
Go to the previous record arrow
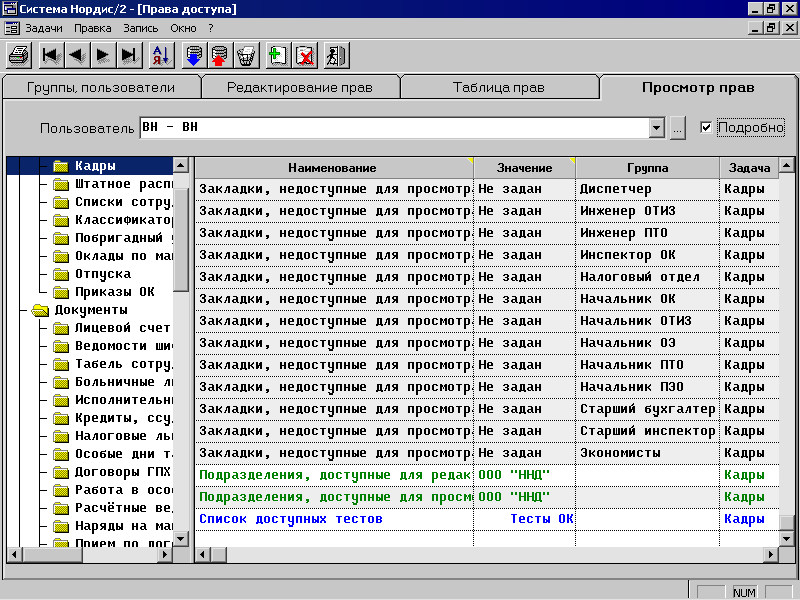coord(78,55)
